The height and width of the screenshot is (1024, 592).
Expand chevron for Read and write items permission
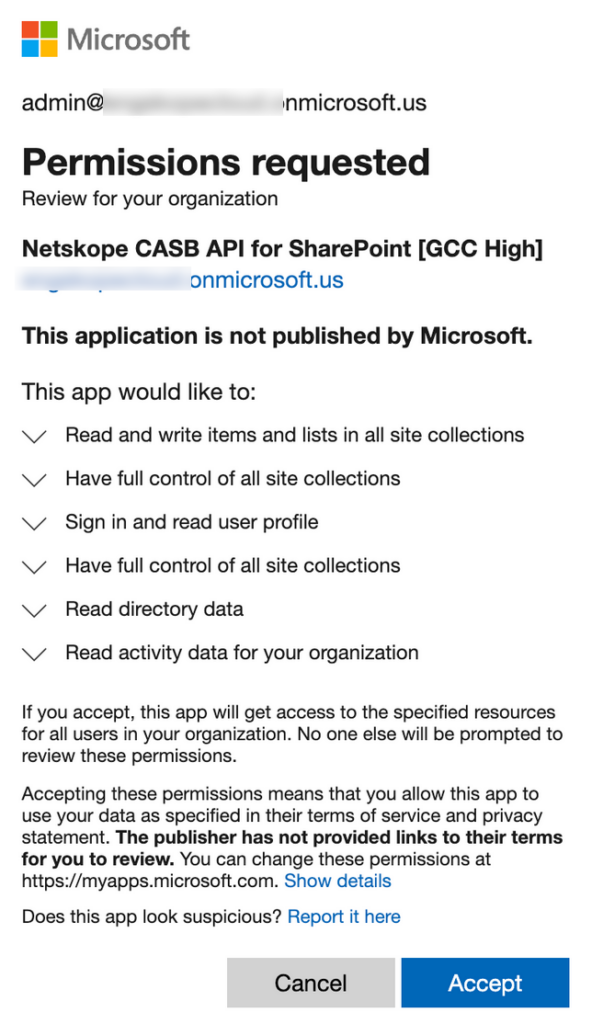coord(34,436)
